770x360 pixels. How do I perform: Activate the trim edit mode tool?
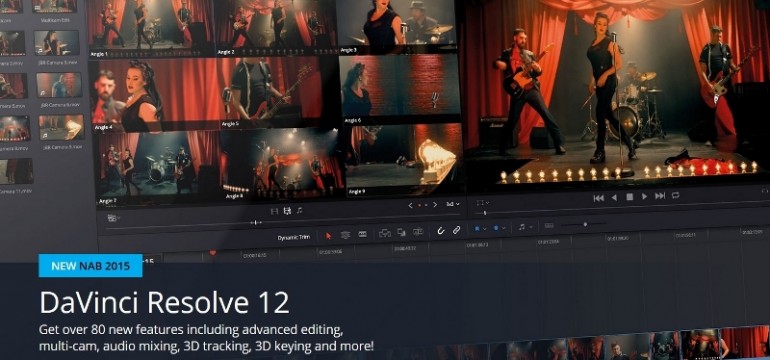(345, 235)
